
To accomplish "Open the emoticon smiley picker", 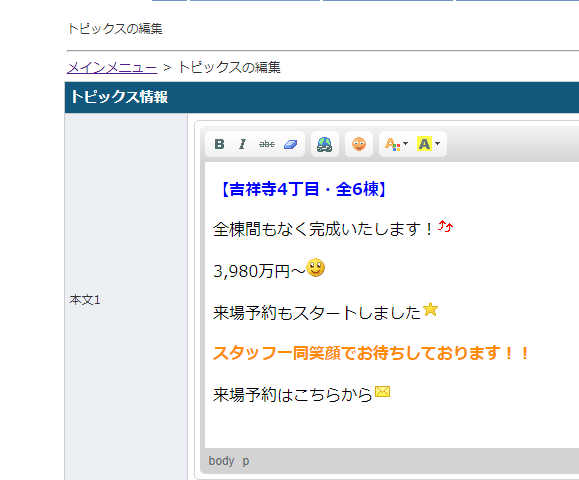I will [359, 144].
